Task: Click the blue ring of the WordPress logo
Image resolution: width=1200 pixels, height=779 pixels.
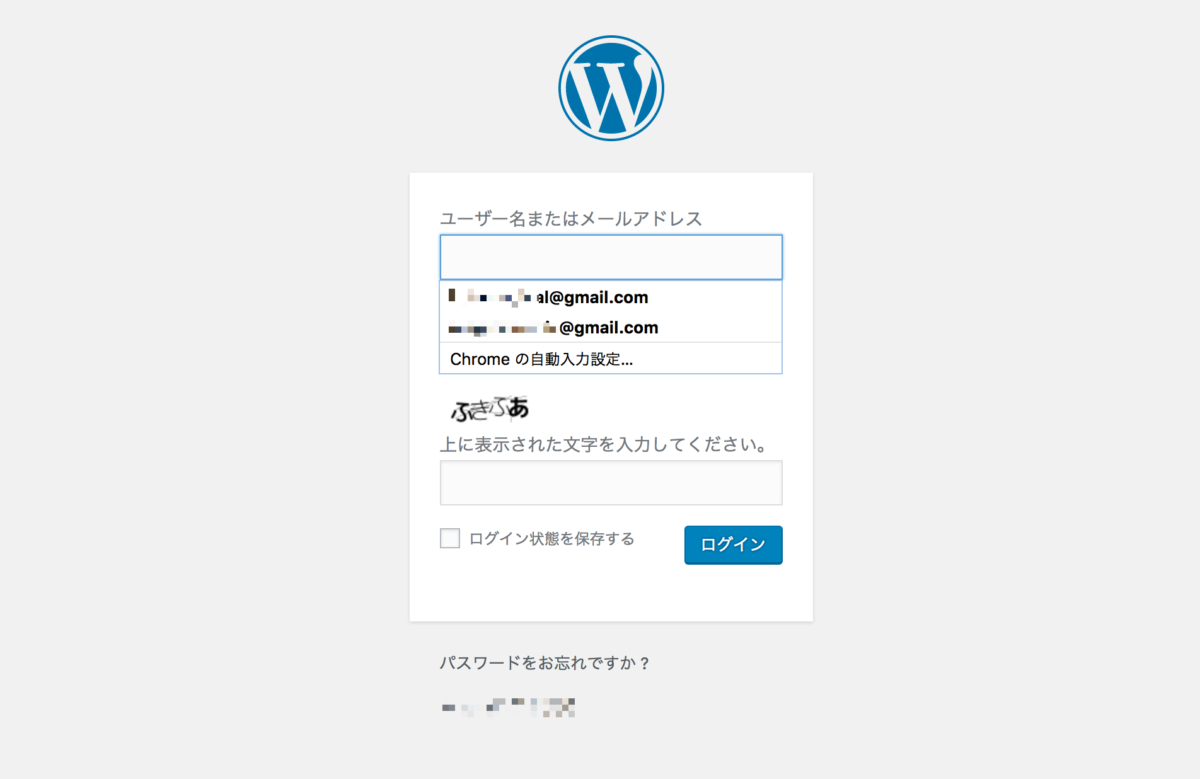Action: pos(611,39)
